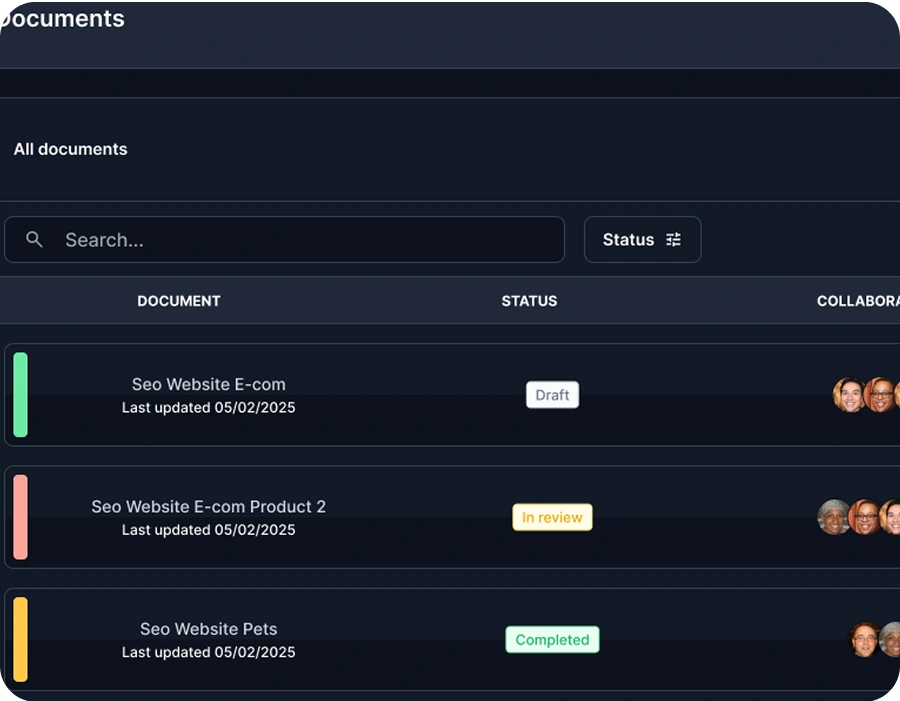This screenshot has height=701, width=900.
Task: Open Seo Website E-com Product 2 document
Action: click(x=208, y=506)
